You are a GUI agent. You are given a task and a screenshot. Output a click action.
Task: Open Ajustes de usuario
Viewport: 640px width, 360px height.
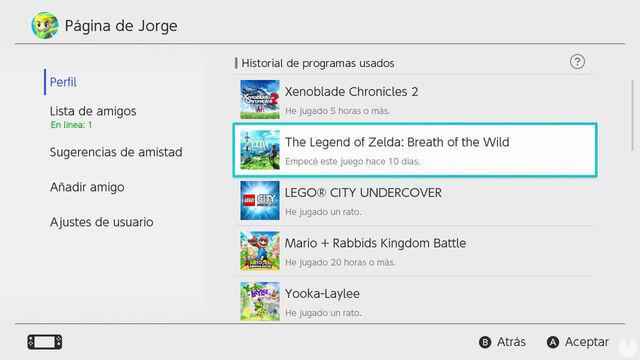coord(102,222)
